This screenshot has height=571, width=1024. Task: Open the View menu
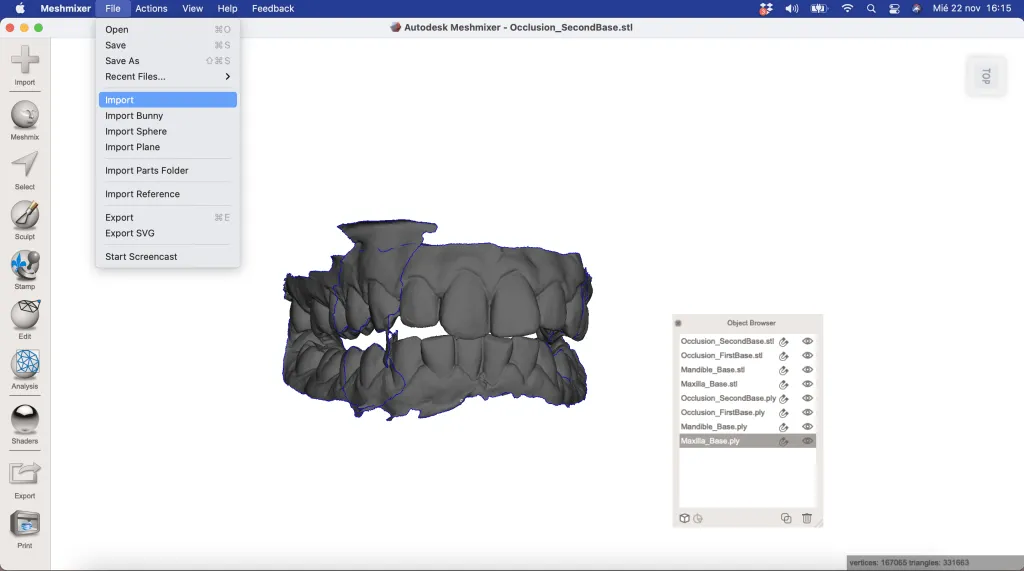click(x=192, y=8)
